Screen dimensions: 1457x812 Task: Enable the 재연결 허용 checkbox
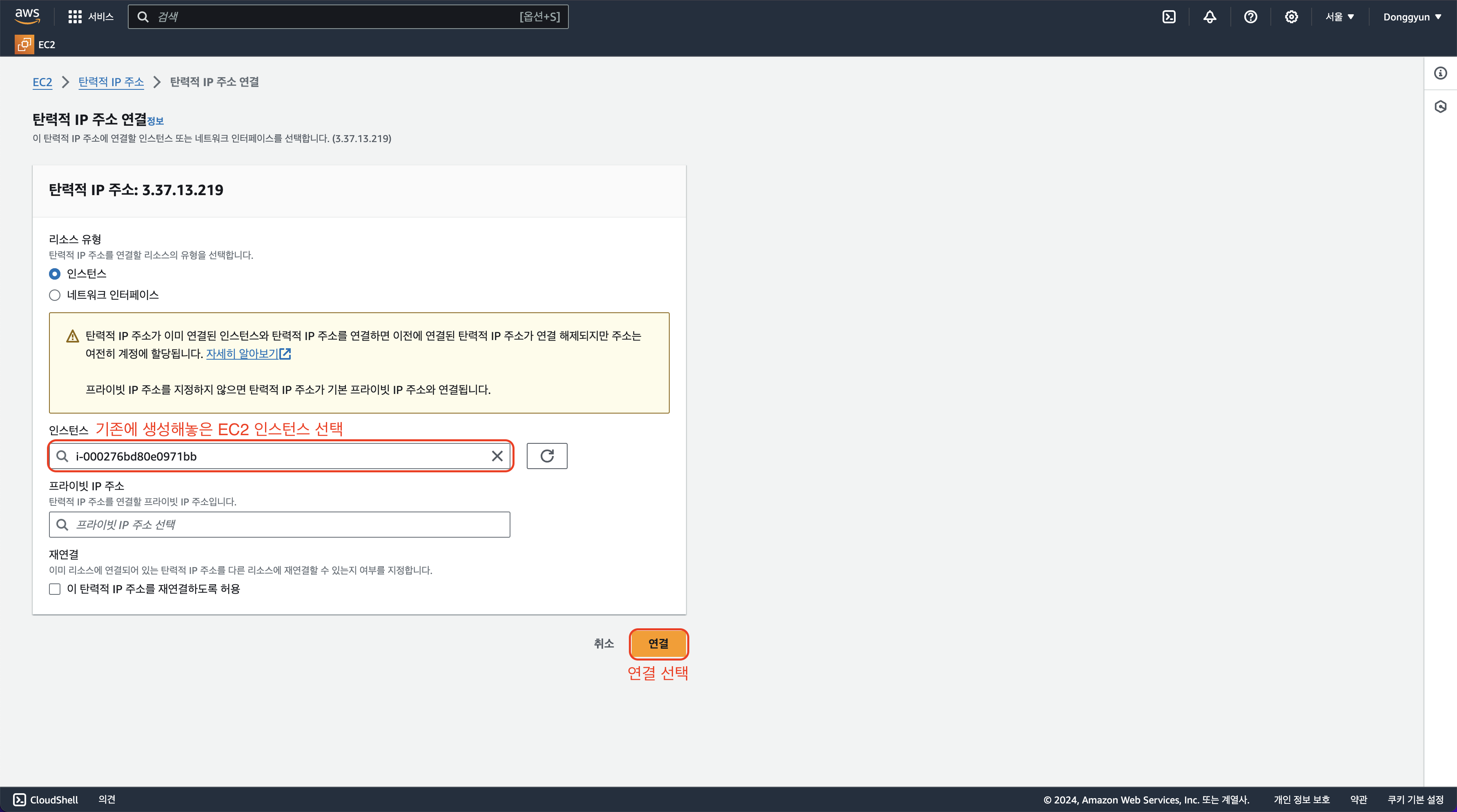(55, 589)
